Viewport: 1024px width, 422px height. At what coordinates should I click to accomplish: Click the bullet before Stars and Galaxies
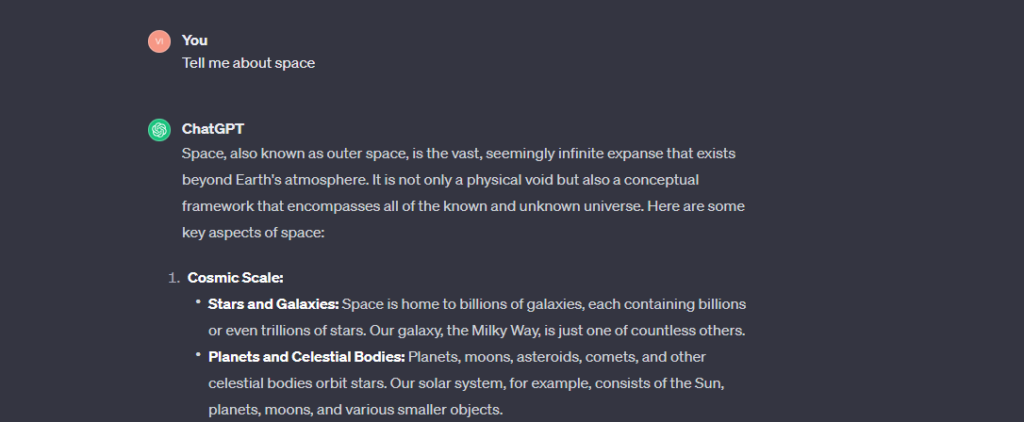(x=199, y=302)
